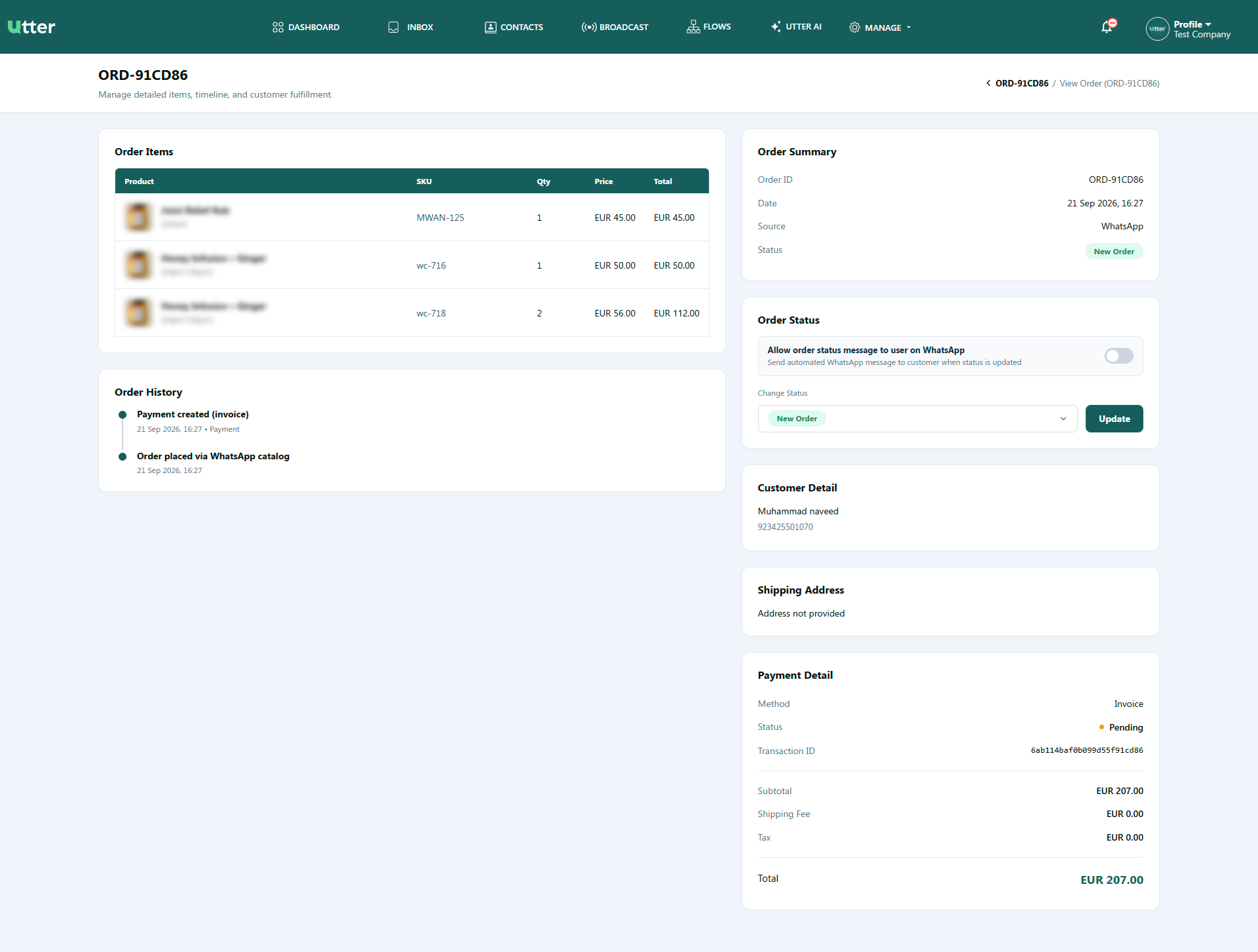Screen dimensions: 1258x952
Task: Click the Update status button
Action: (1114, 419)
